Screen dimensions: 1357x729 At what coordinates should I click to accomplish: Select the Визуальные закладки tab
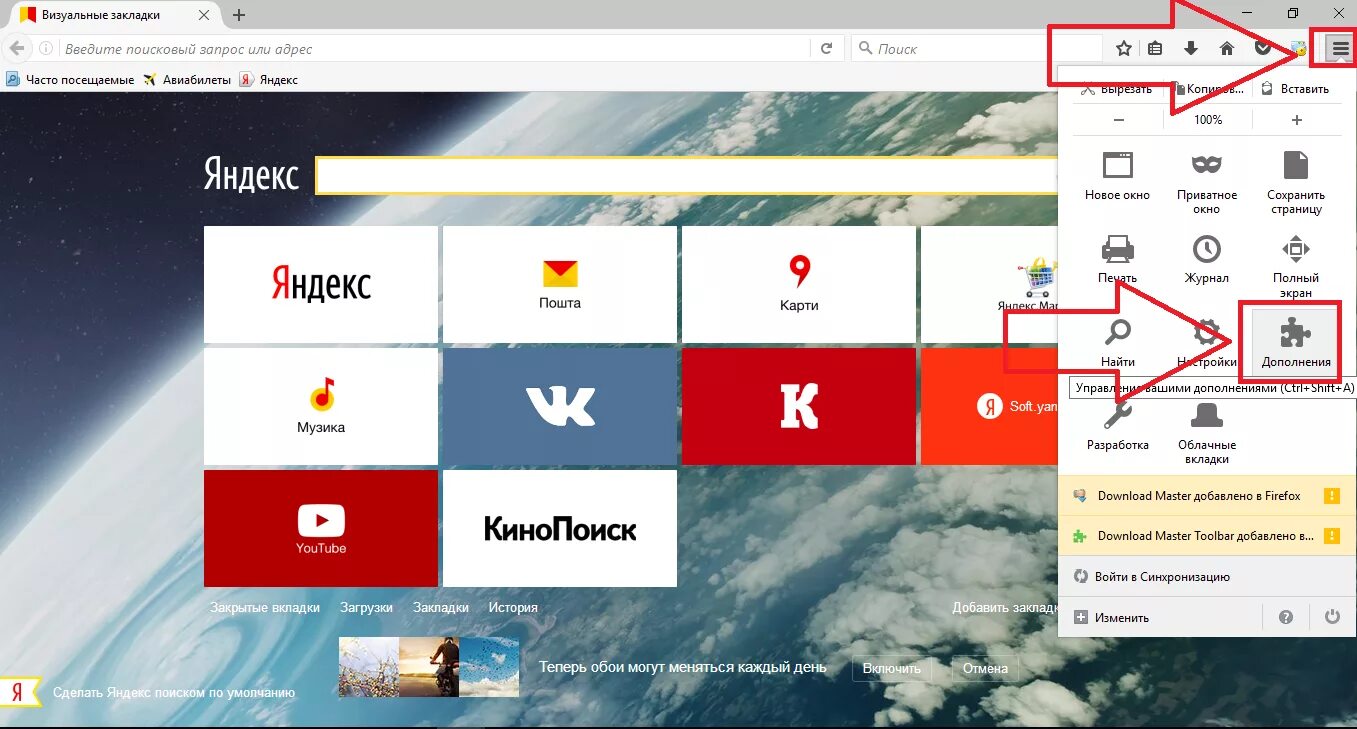pos(111,15)
